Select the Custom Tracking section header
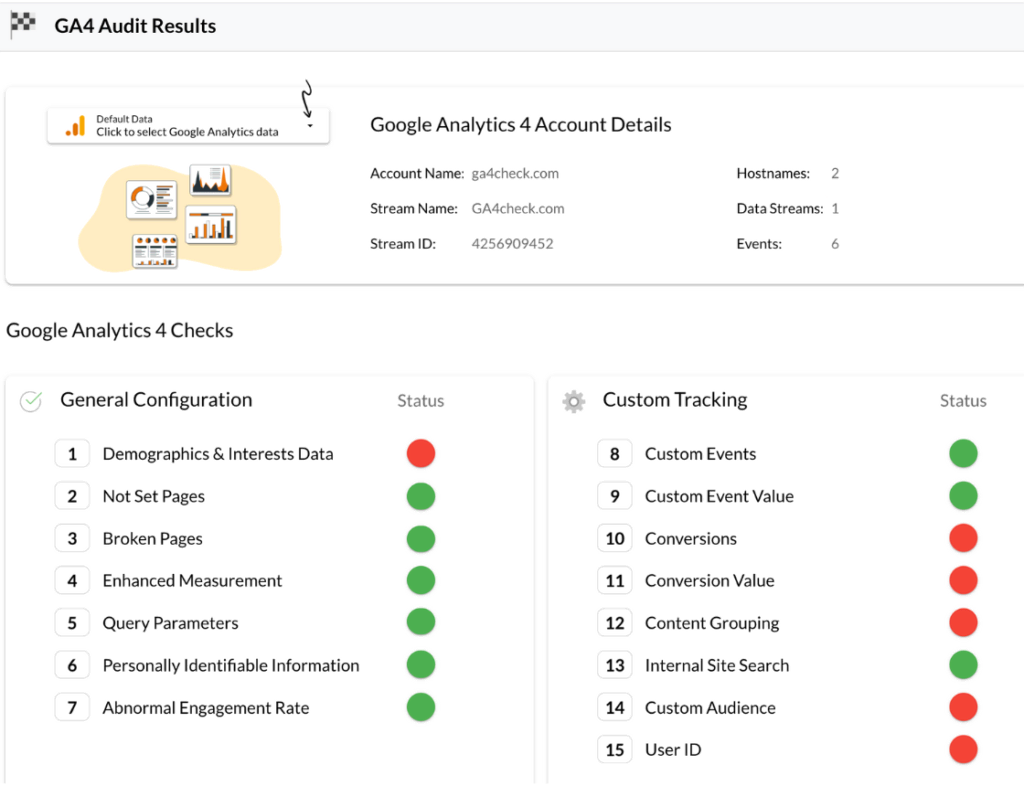Image resolution: width=1024 pixels, height=786 pixels. pyautogui.click(x=675, y=400)
